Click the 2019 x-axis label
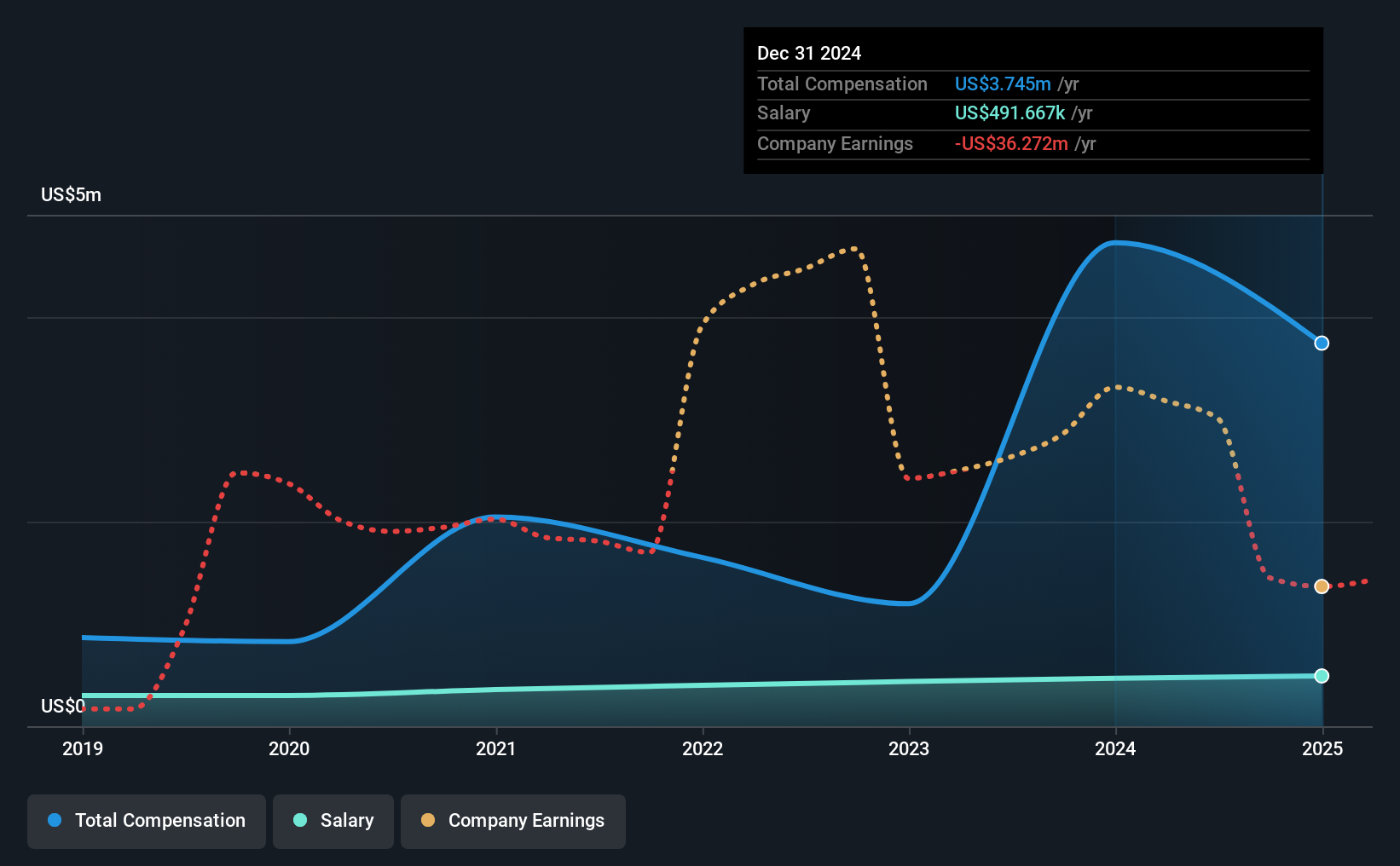 (x=83, y=748)
